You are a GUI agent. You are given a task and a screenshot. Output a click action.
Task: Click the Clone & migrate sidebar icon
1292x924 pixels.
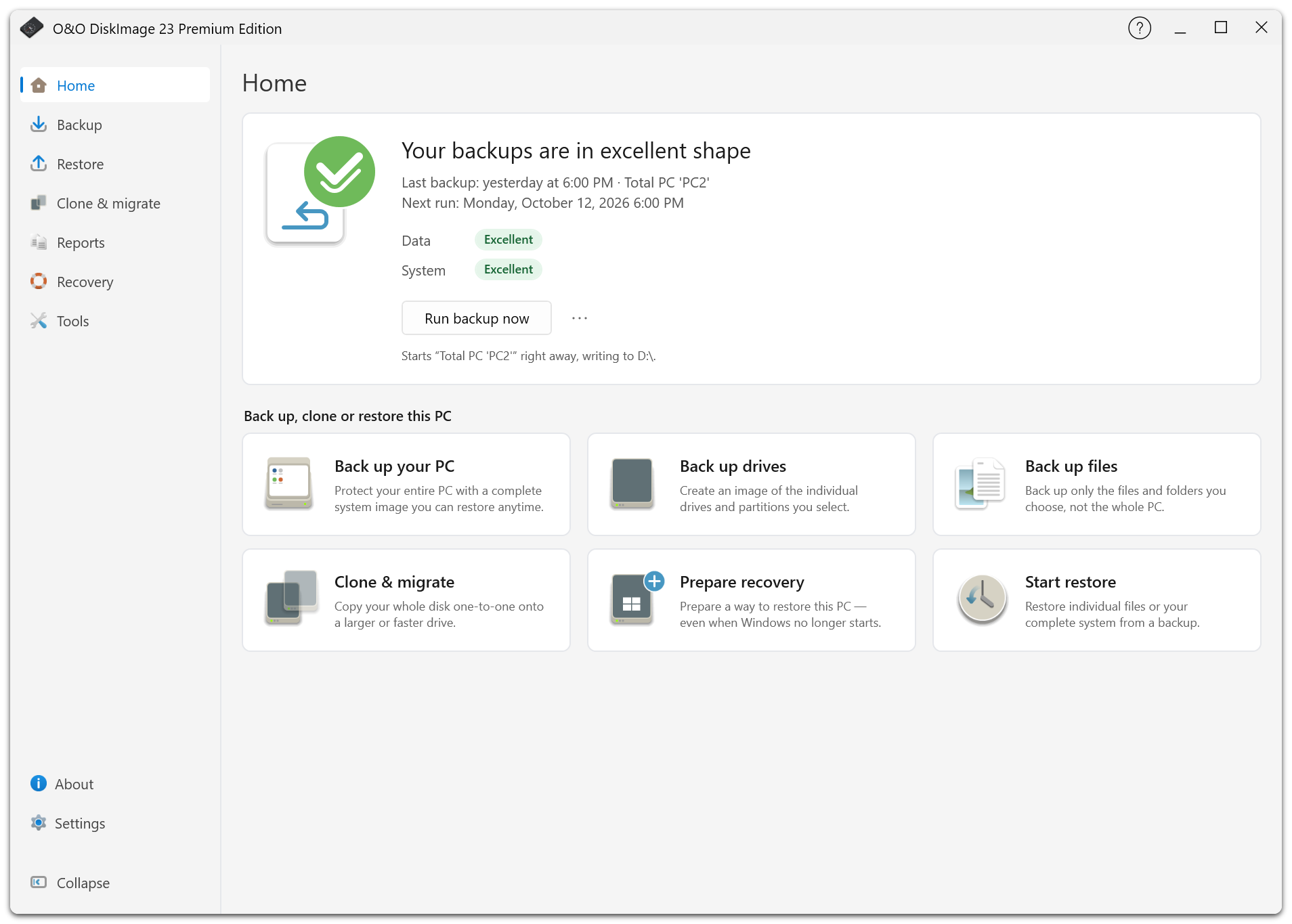(39, 203)
